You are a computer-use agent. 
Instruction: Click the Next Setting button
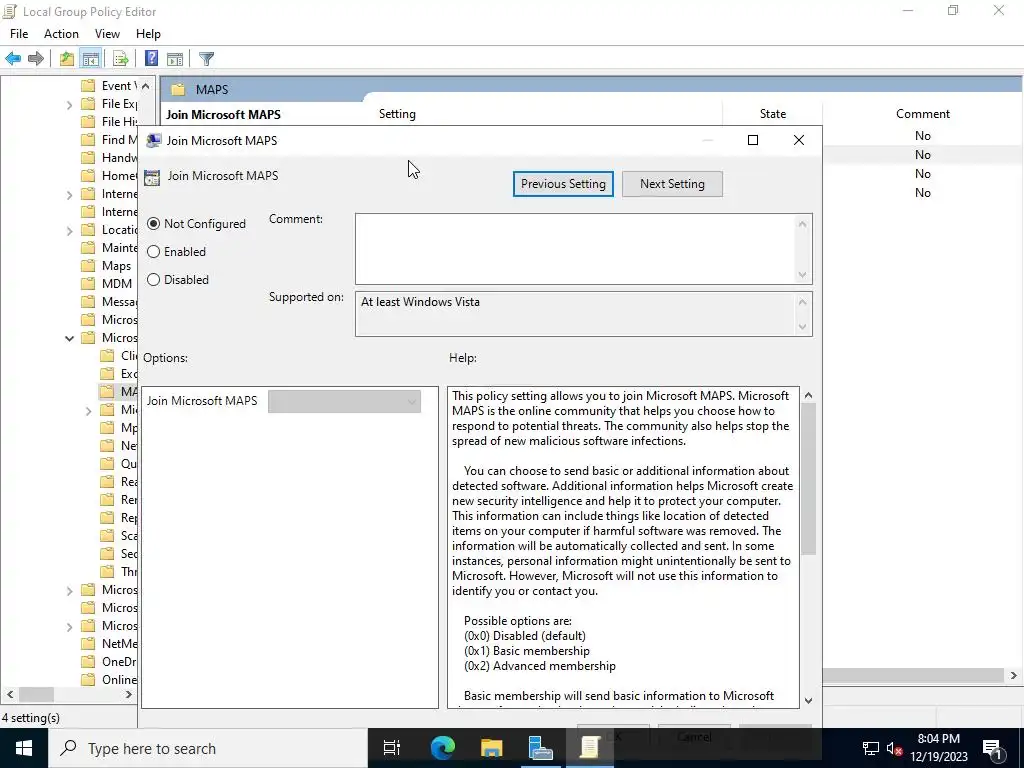(x=672, y=184)
